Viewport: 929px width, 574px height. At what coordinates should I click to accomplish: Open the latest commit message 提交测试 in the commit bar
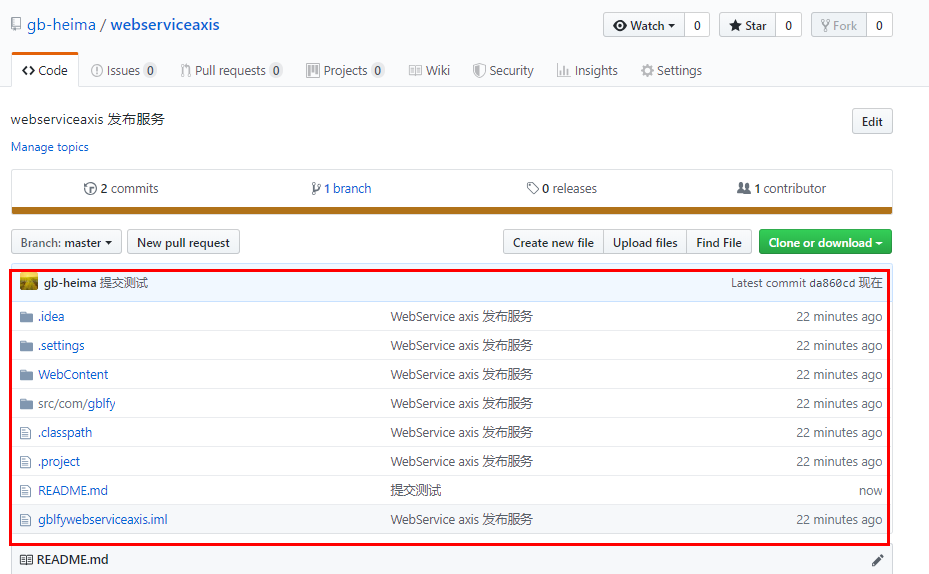point(124,283)
